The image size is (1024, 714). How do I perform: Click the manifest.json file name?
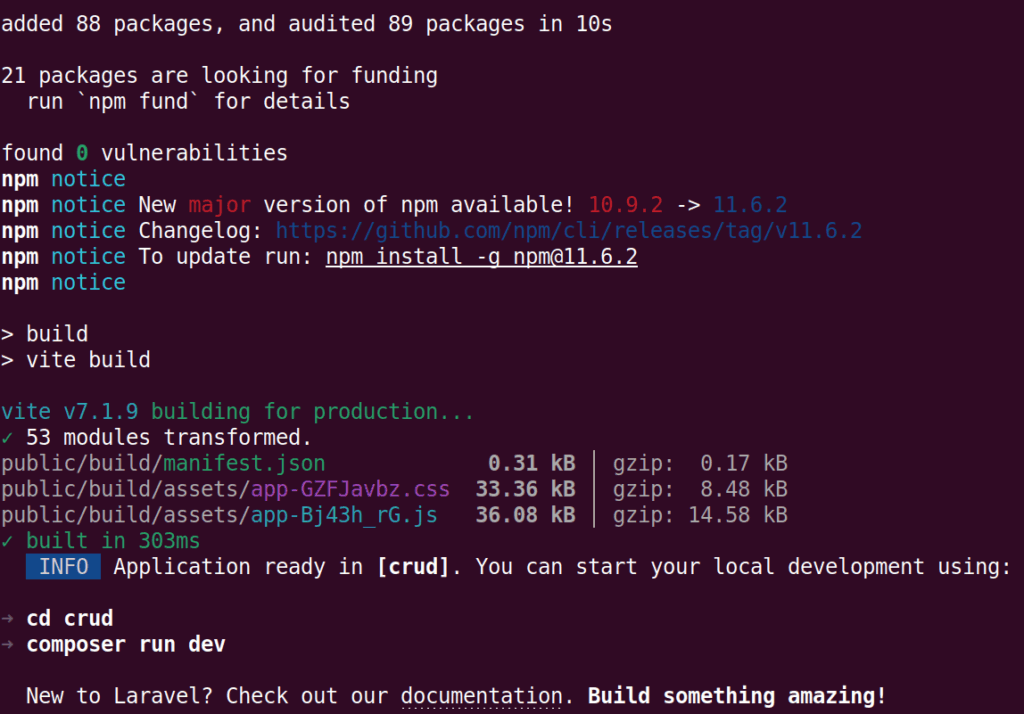click(x=244, y=463)
